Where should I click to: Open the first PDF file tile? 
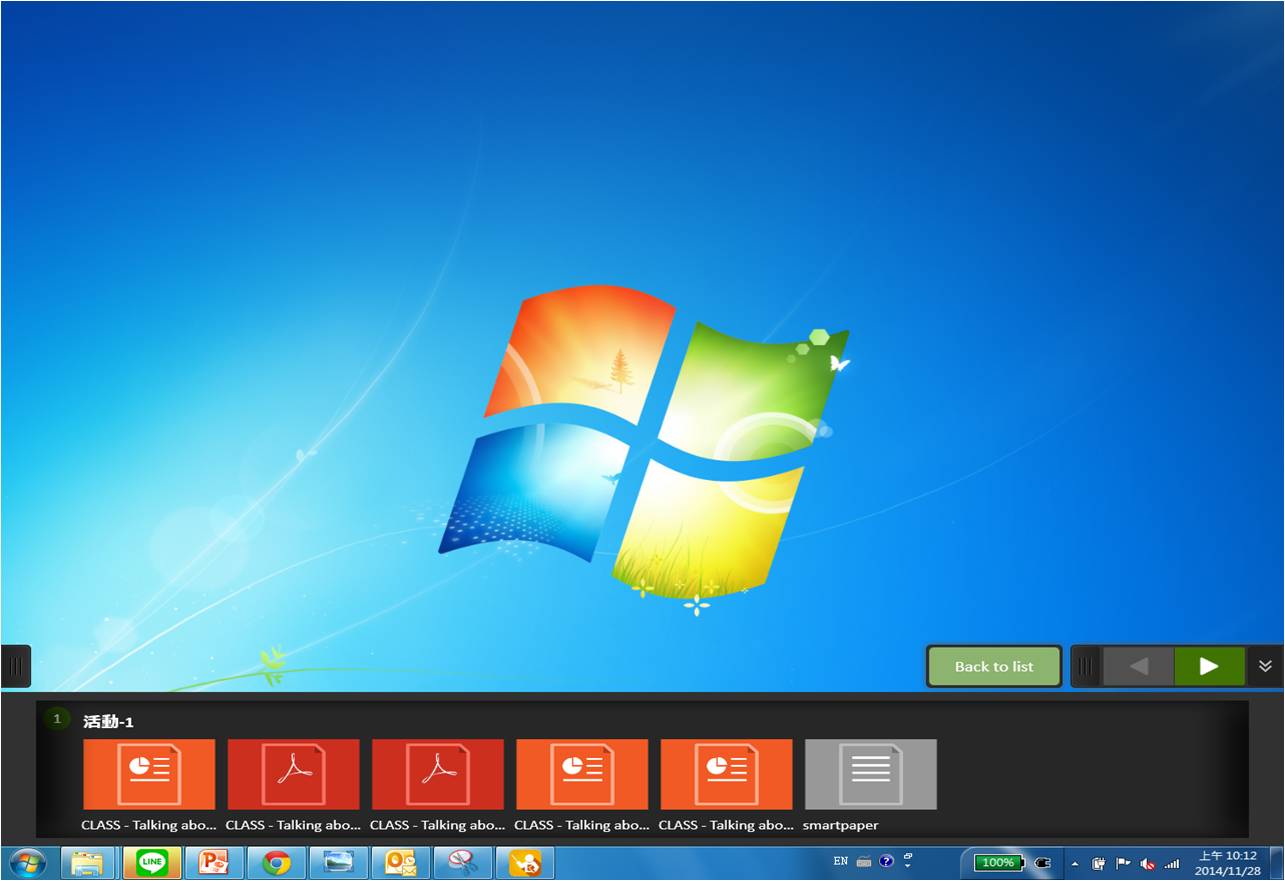point(293,774)
